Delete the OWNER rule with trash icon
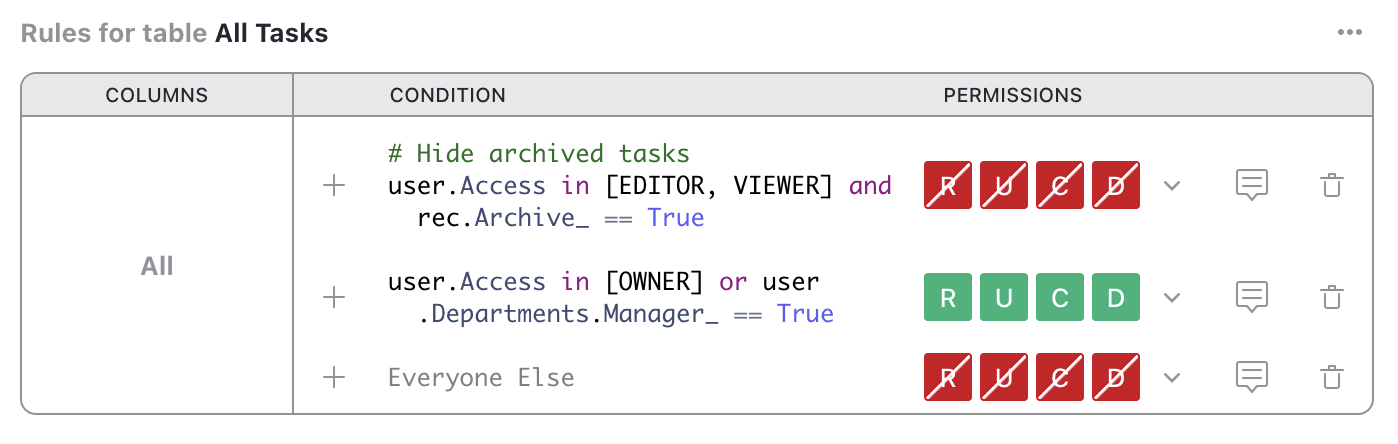The width and height of the screenshot is (1398, 444). coord(1331,297)
